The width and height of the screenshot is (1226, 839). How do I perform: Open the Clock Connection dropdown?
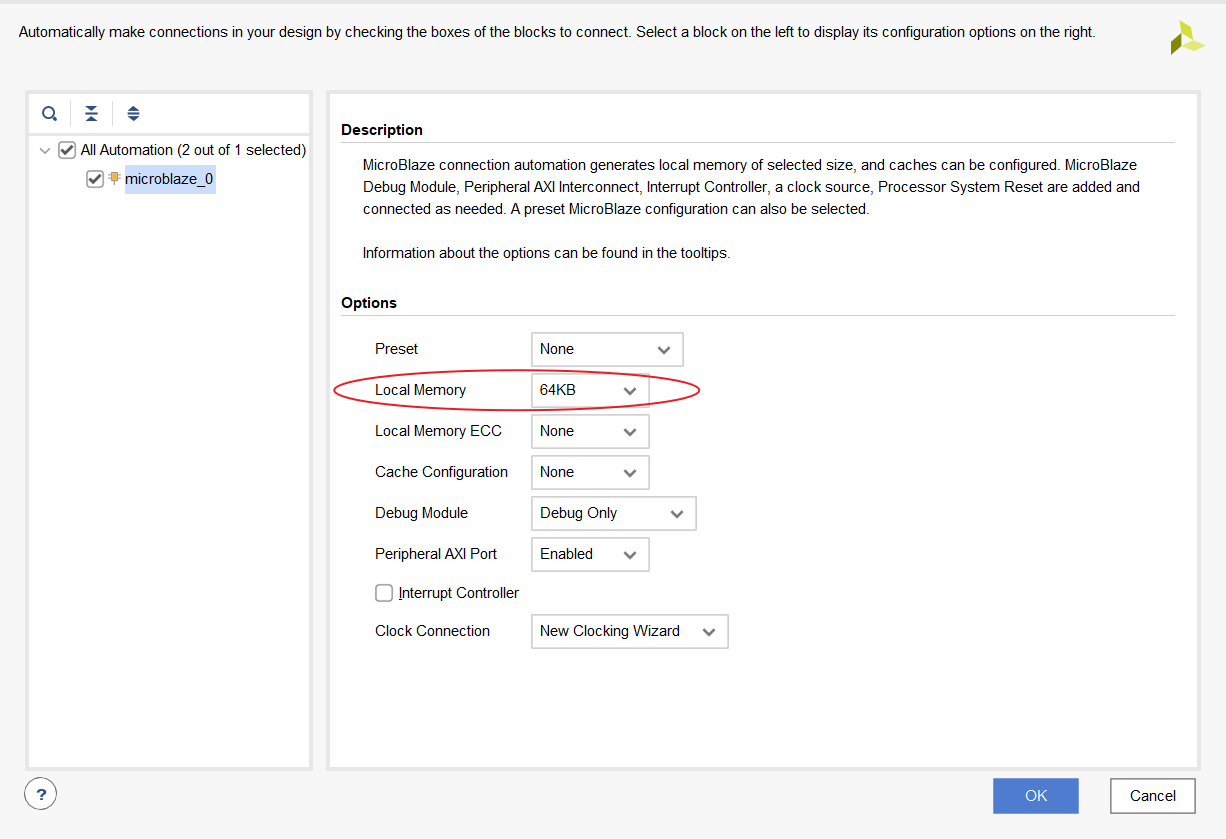click(629, 631)
